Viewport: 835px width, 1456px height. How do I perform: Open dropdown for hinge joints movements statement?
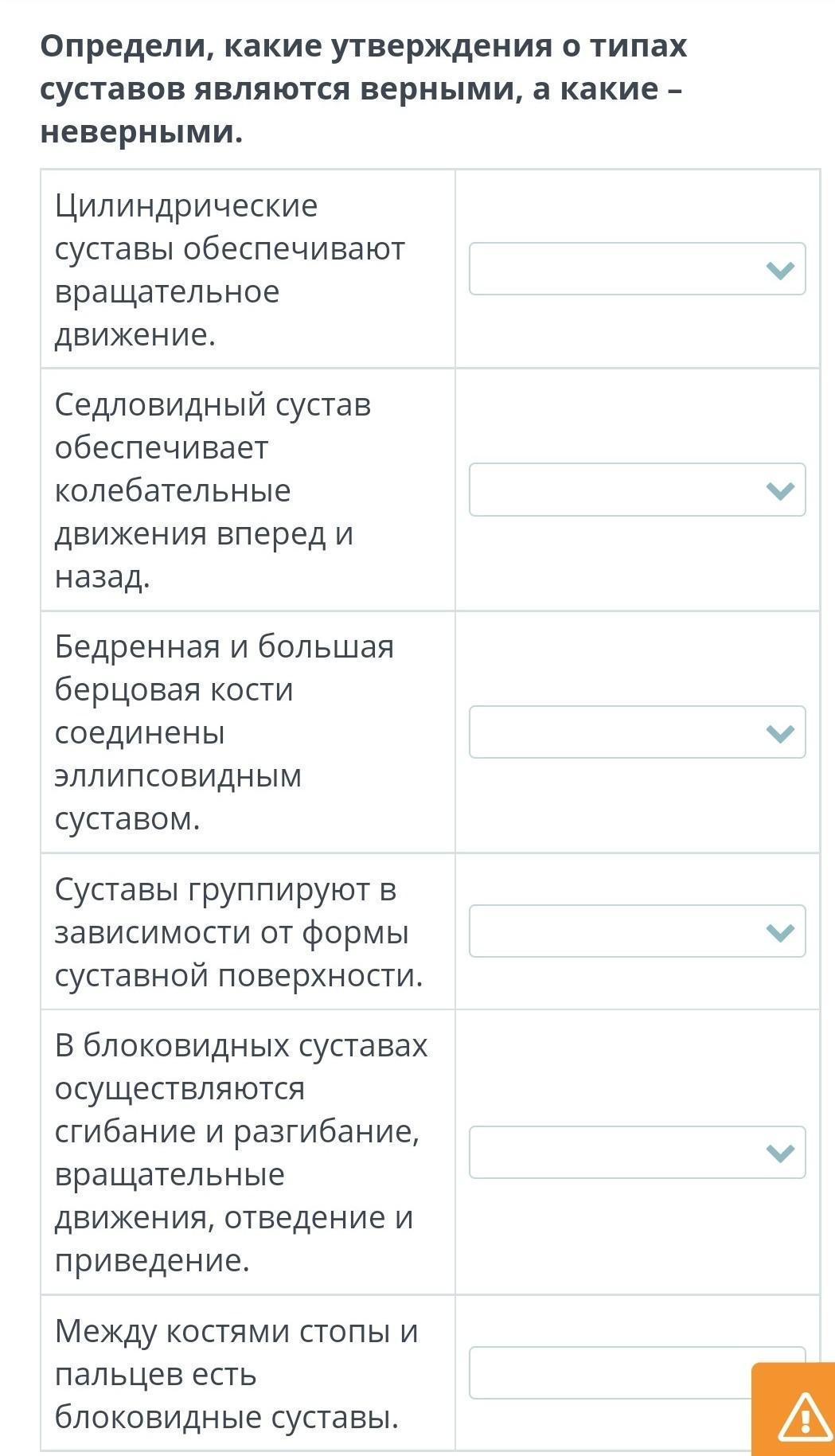tap(637, 1152)
